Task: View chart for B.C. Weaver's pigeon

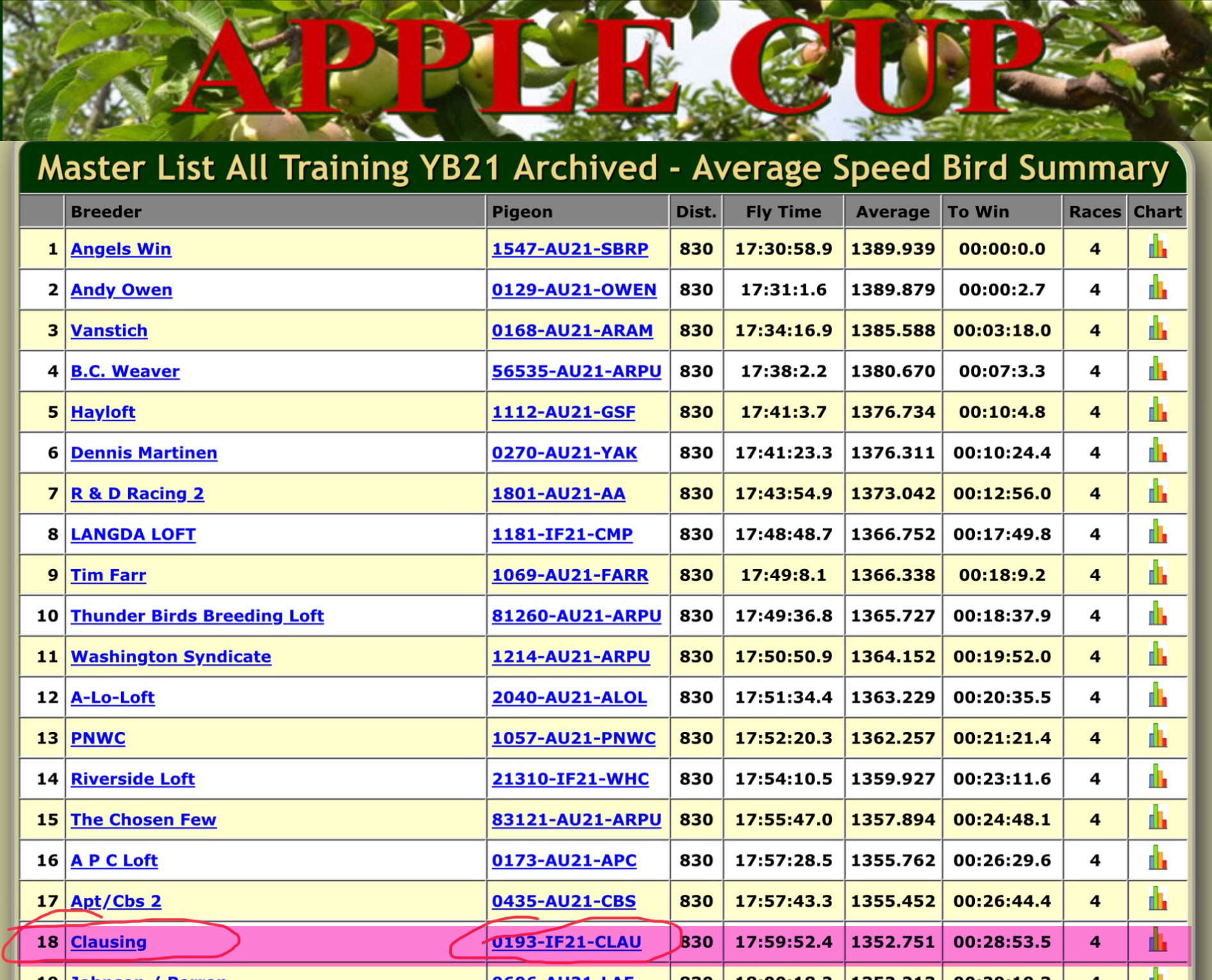Action: (x=1157, y=370)
